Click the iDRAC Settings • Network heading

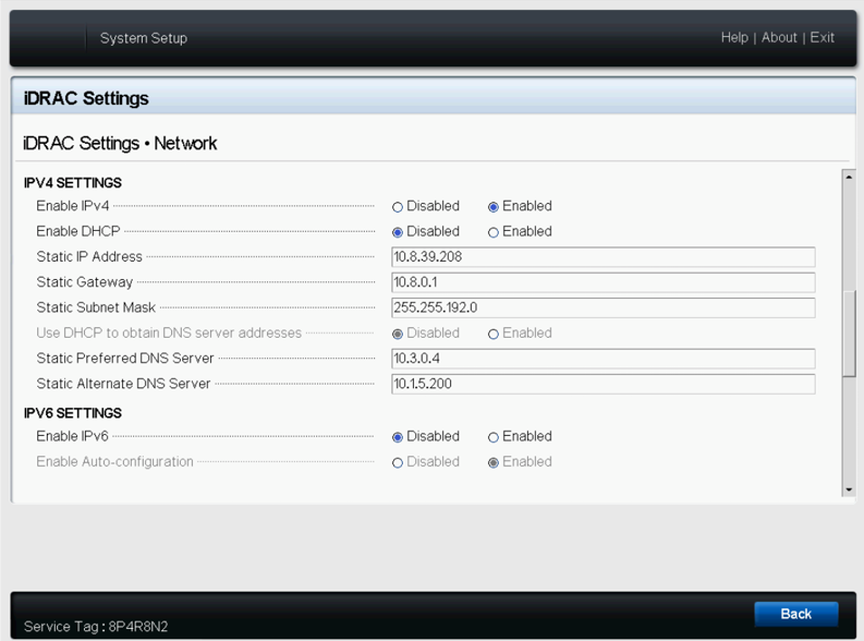click(120, 143)
